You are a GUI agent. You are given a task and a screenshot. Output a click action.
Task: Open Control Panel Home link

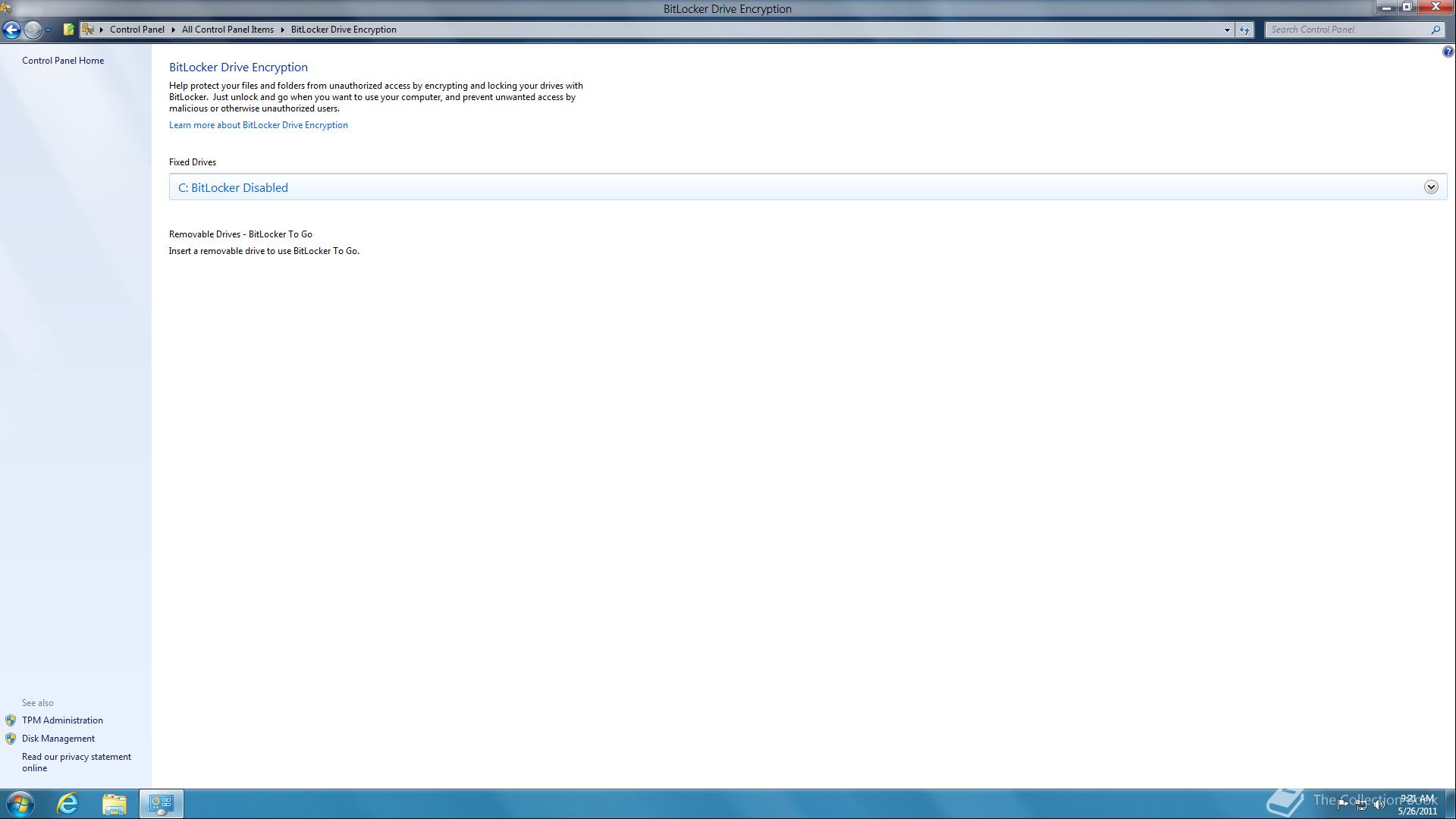(63, 61)
